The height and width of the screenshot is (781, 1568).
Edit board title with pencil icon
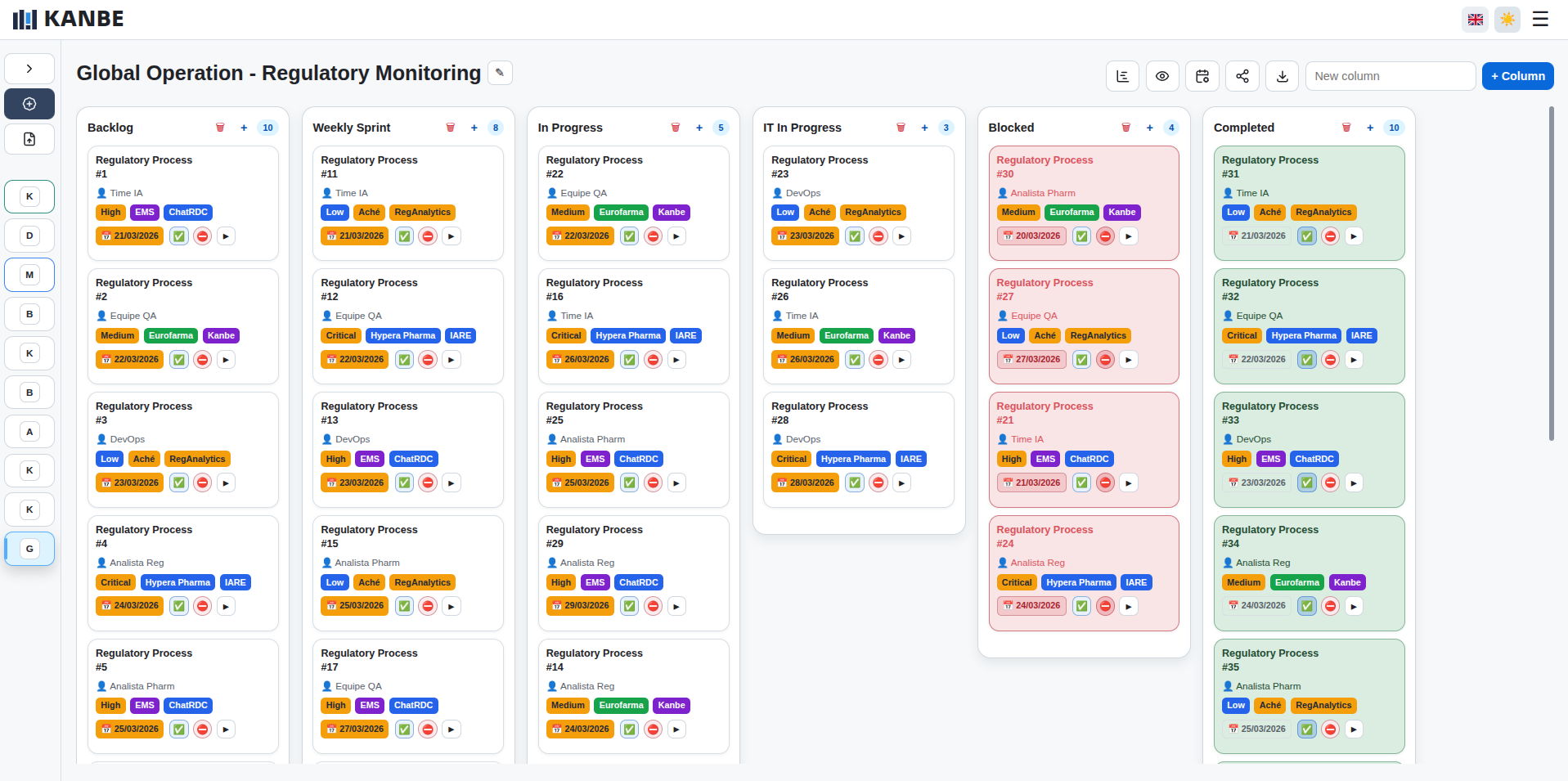[500, 73]
